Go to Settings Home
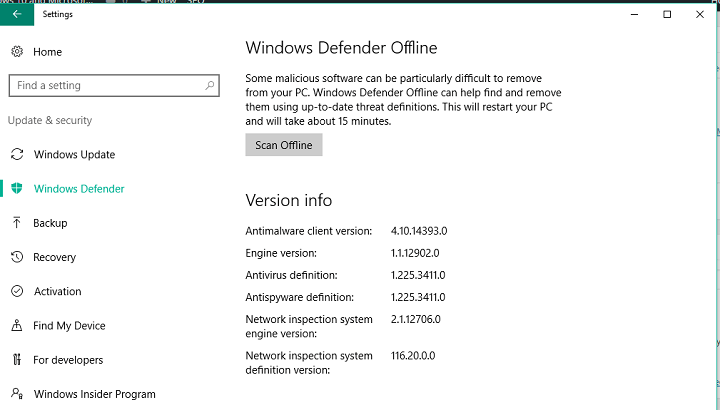Screen dimensions: 720x410 47,52
